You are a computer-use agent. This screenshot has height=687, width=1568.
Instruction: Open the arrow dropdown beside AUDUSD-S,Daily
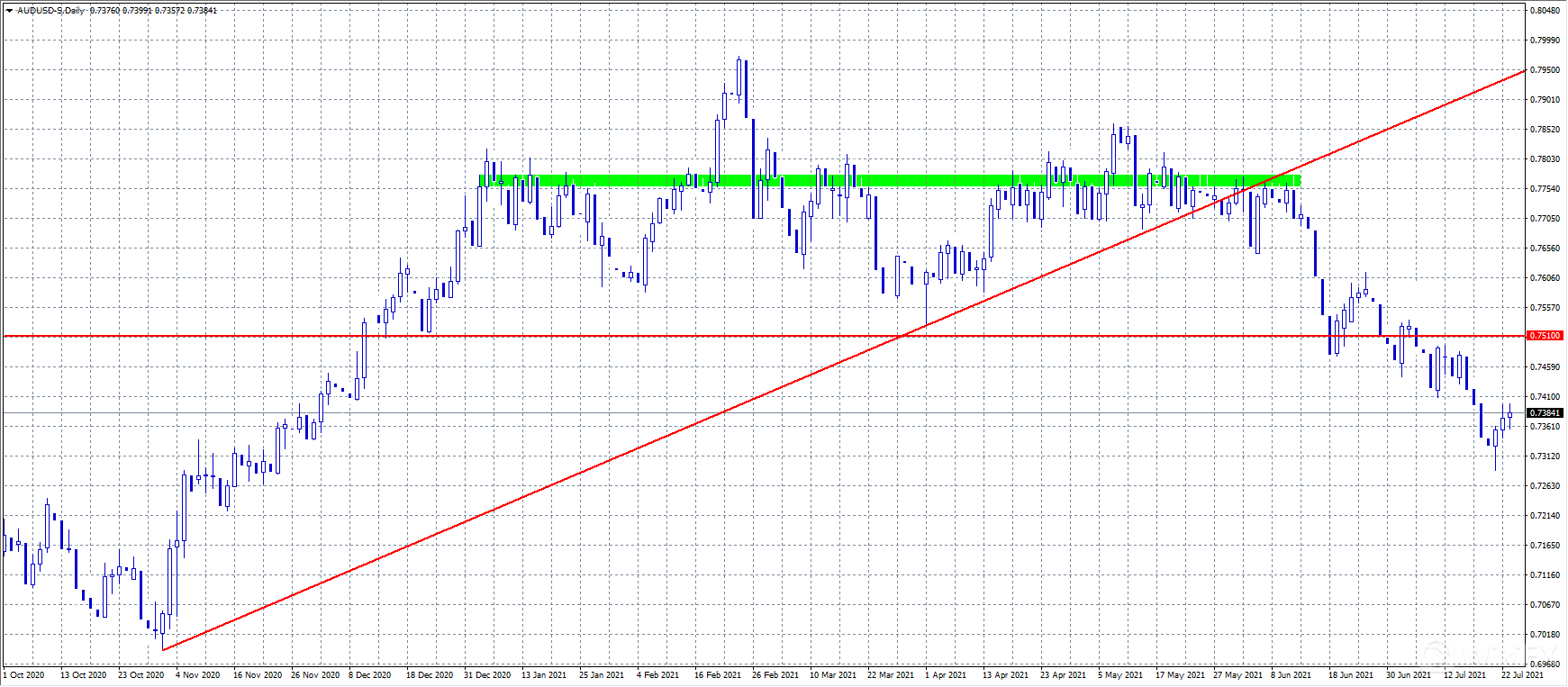9,11
